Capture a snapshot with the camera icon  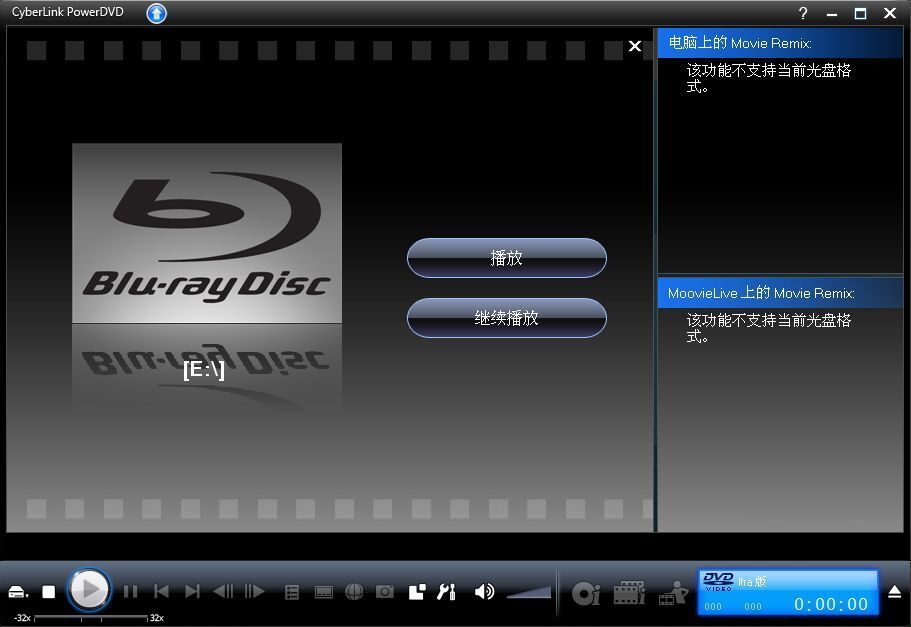(x=385, y=592)
